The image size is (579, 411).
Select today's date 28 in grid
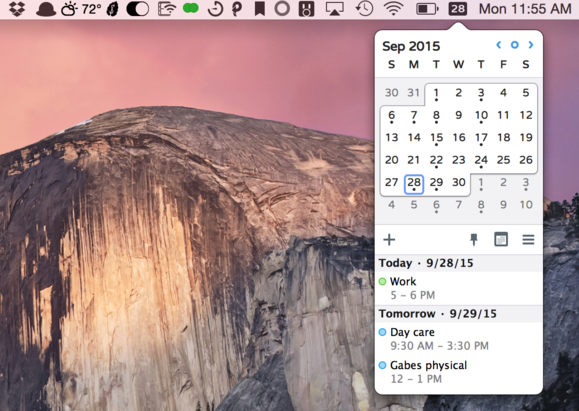(414, 184)
